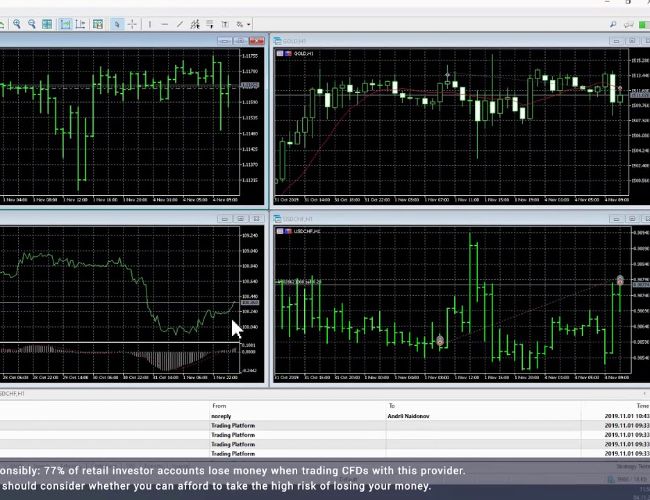The image size is (650, 500).
Task: Click the Time column header in mailbox
Action: (x=641, y=406)
